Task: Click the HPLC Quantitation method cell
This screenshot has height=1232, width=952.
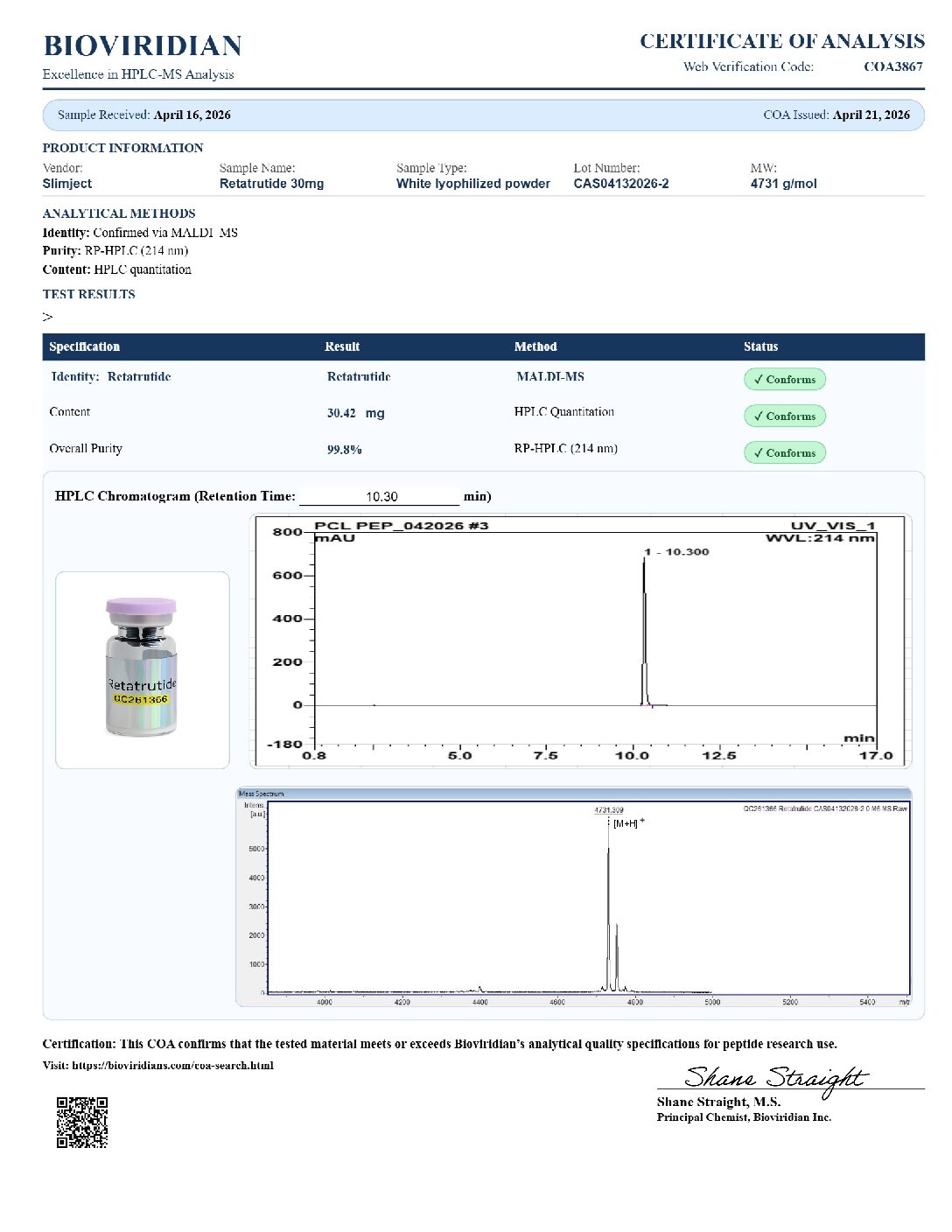Action: click(x=564, y=412)
